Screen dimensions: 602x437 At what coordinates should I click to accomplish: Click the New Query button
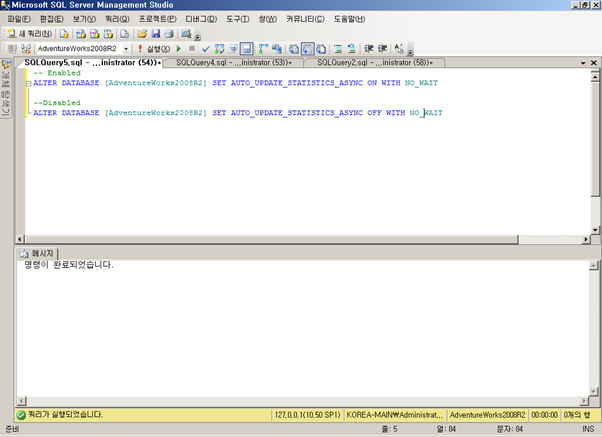[x=30, y=34]
